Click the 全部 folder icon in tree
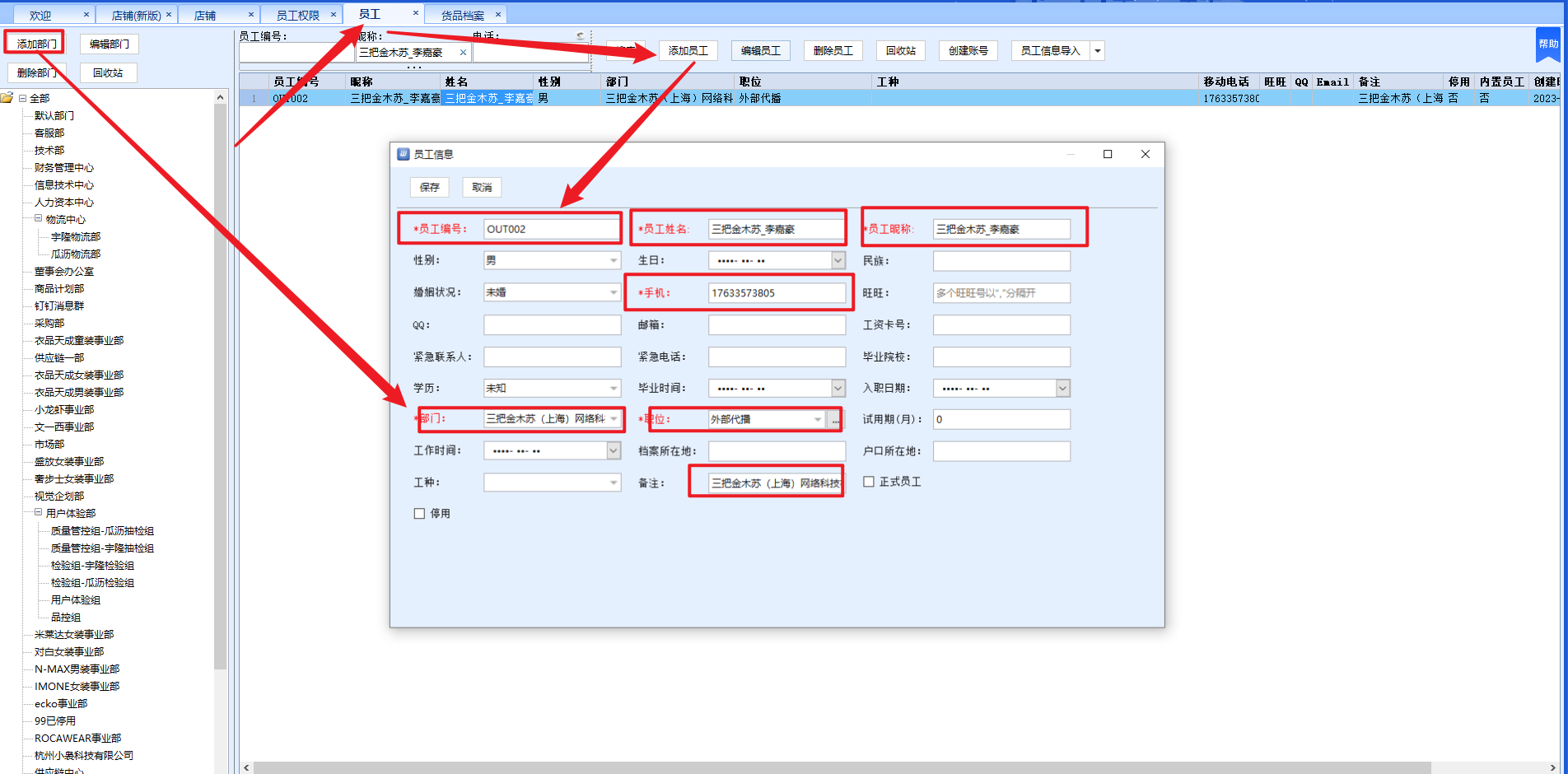The image size is (1568, 774). click(x=7, y=98)
